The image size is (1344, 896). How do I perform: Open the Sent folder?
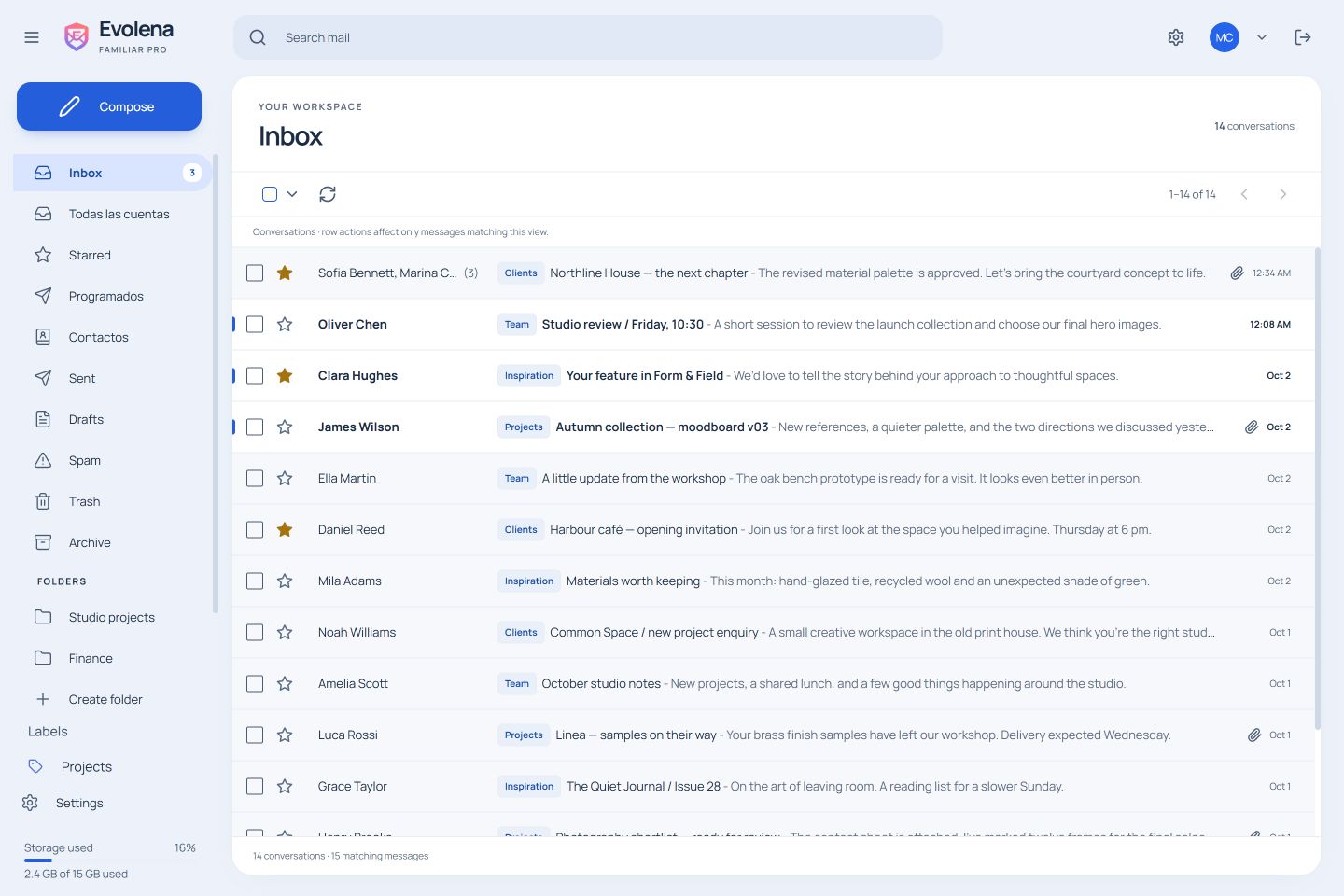(x=112, y=378)
